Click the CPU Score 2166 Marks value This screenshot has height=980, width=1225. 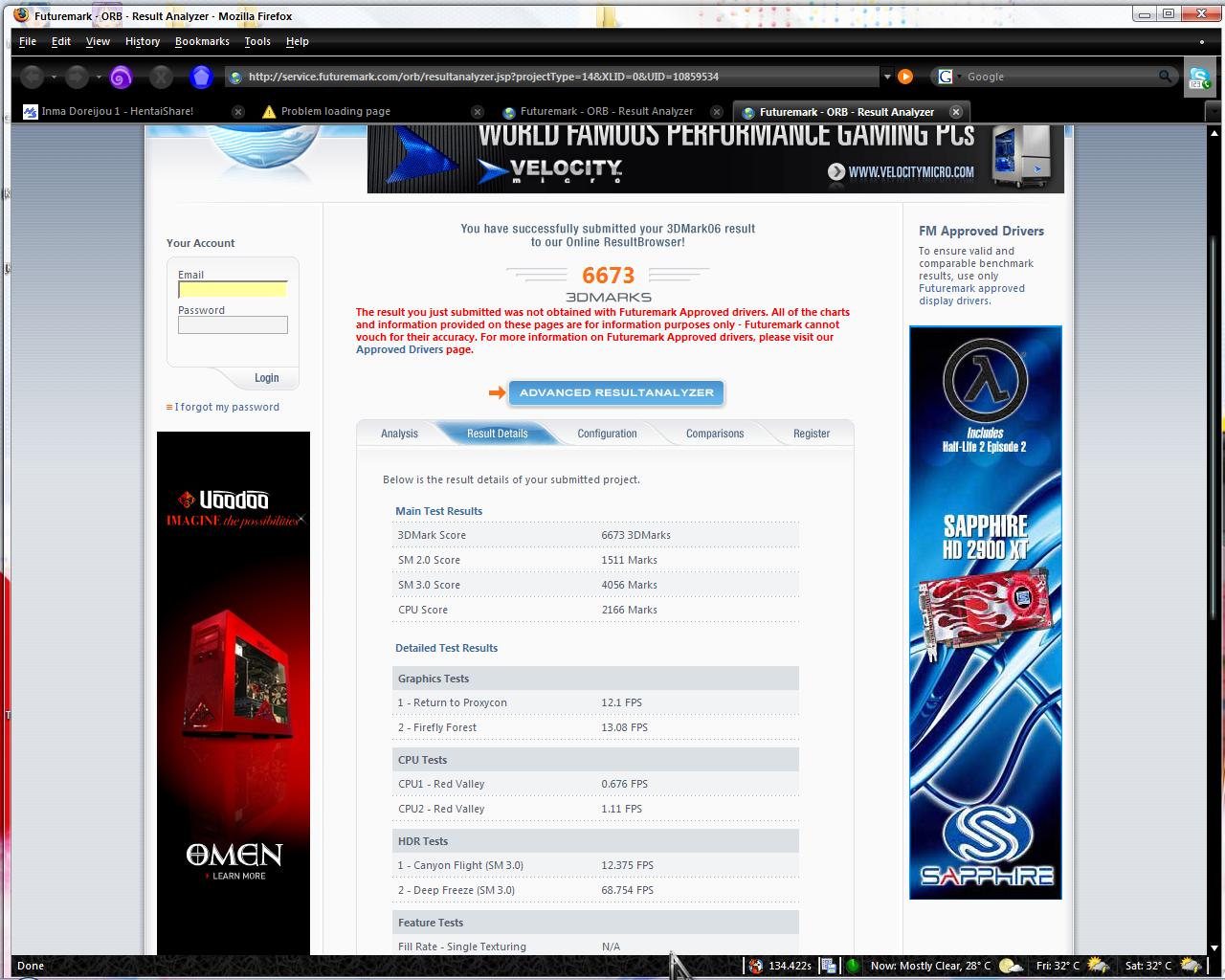pos(629,610)
